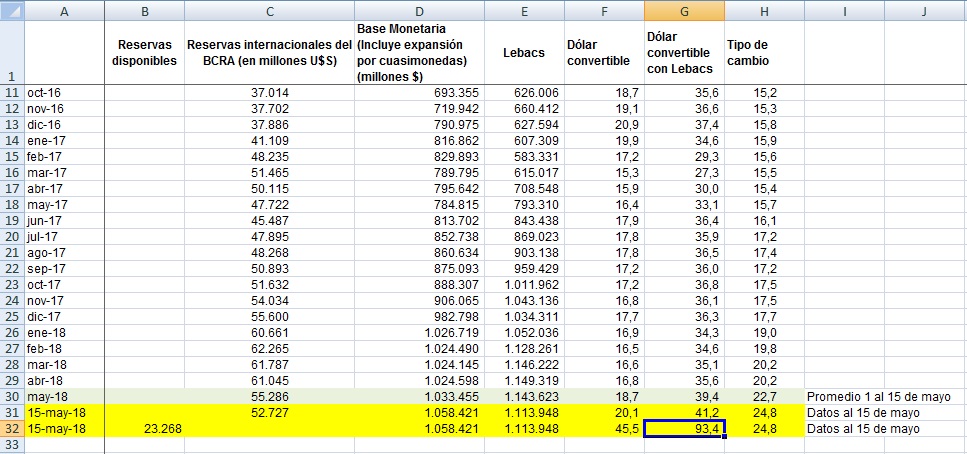Select cell containing 93,4

(684, 429)
